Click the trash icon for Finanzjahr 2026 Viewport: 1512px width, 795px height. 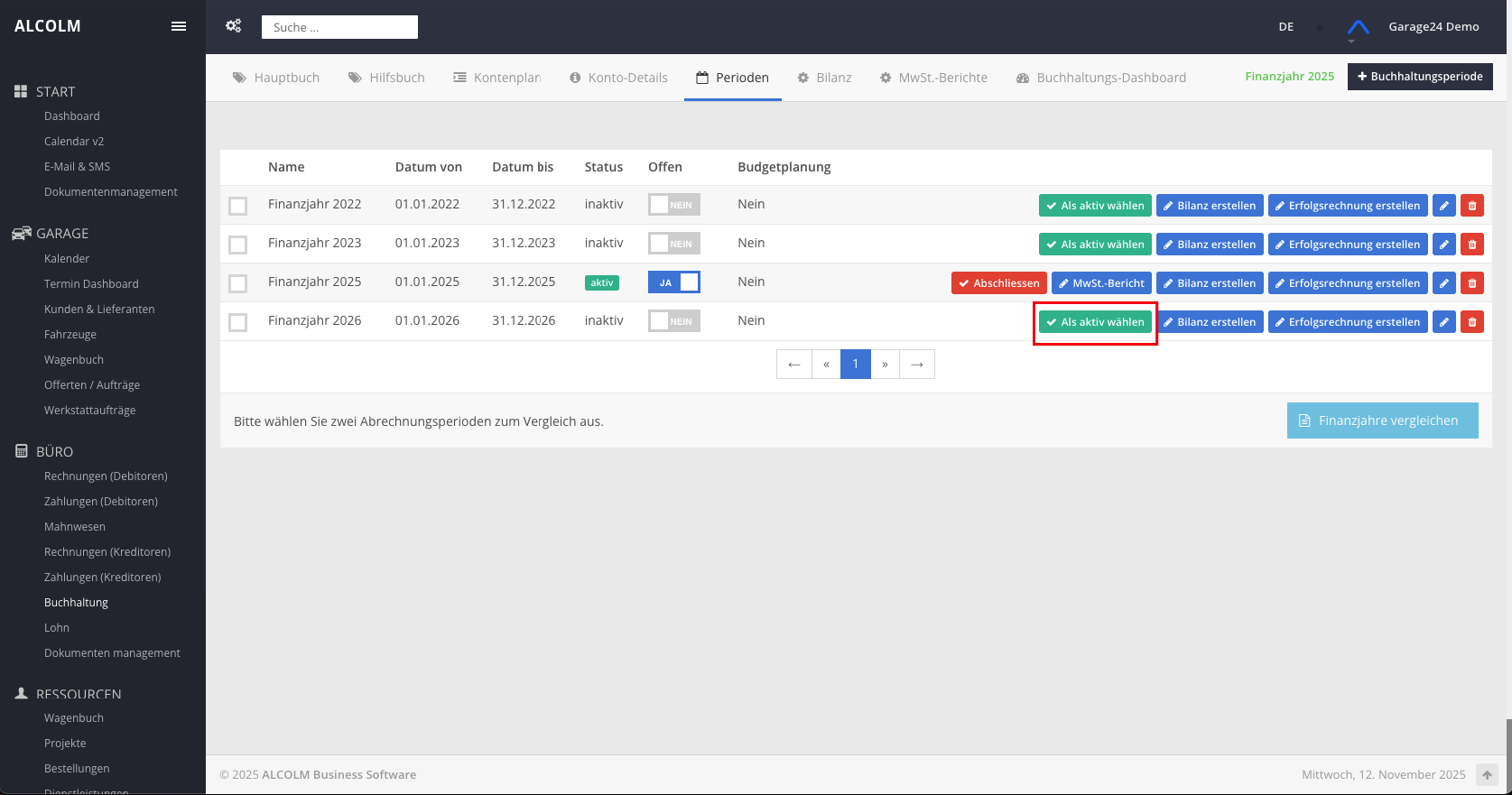pos(1472,322)
